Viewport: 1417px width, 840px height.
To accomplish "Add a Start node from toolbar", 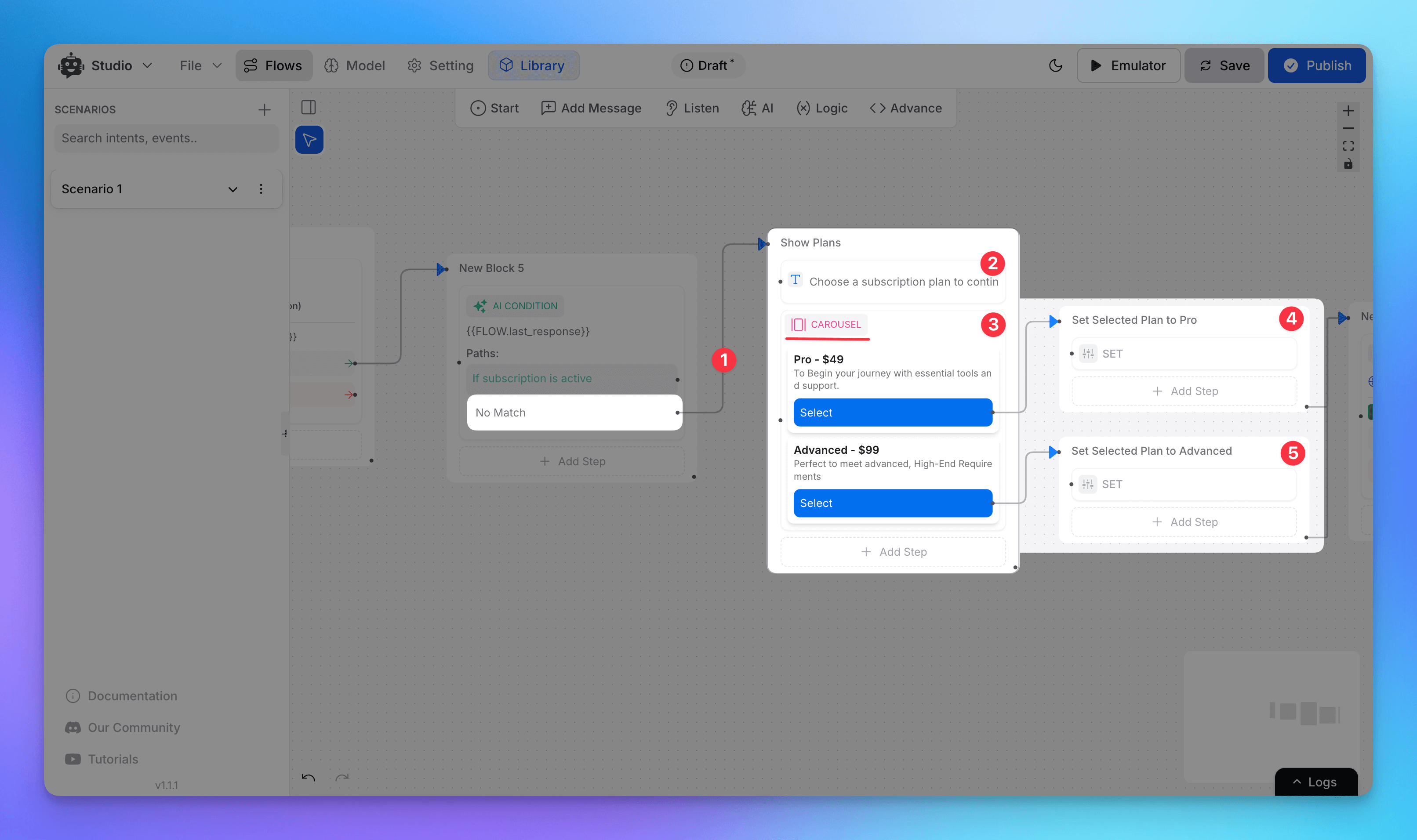I will (x=494, y=108).
